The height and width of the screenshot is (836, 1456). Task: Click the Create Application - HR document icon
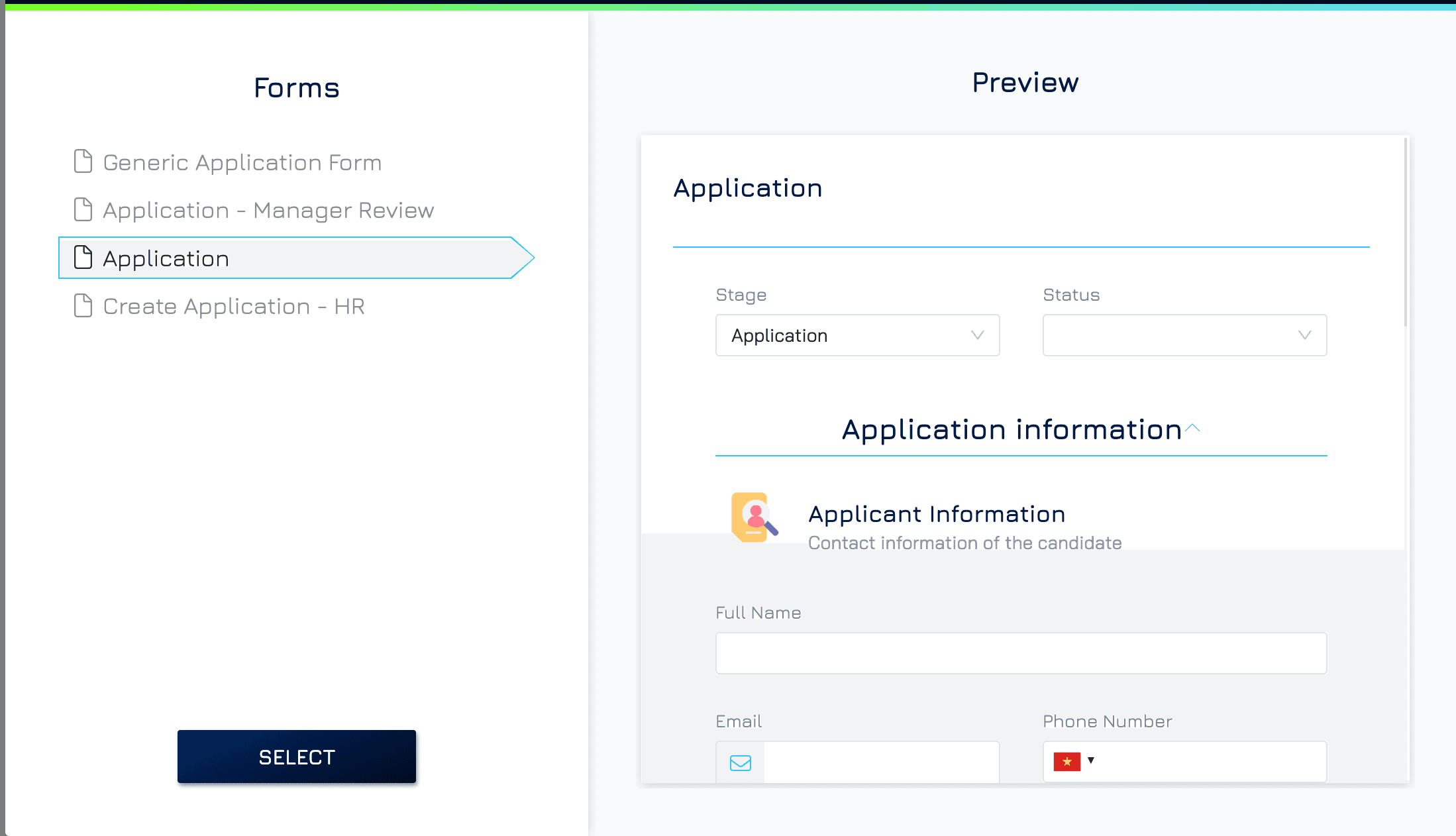coord(83,305)
